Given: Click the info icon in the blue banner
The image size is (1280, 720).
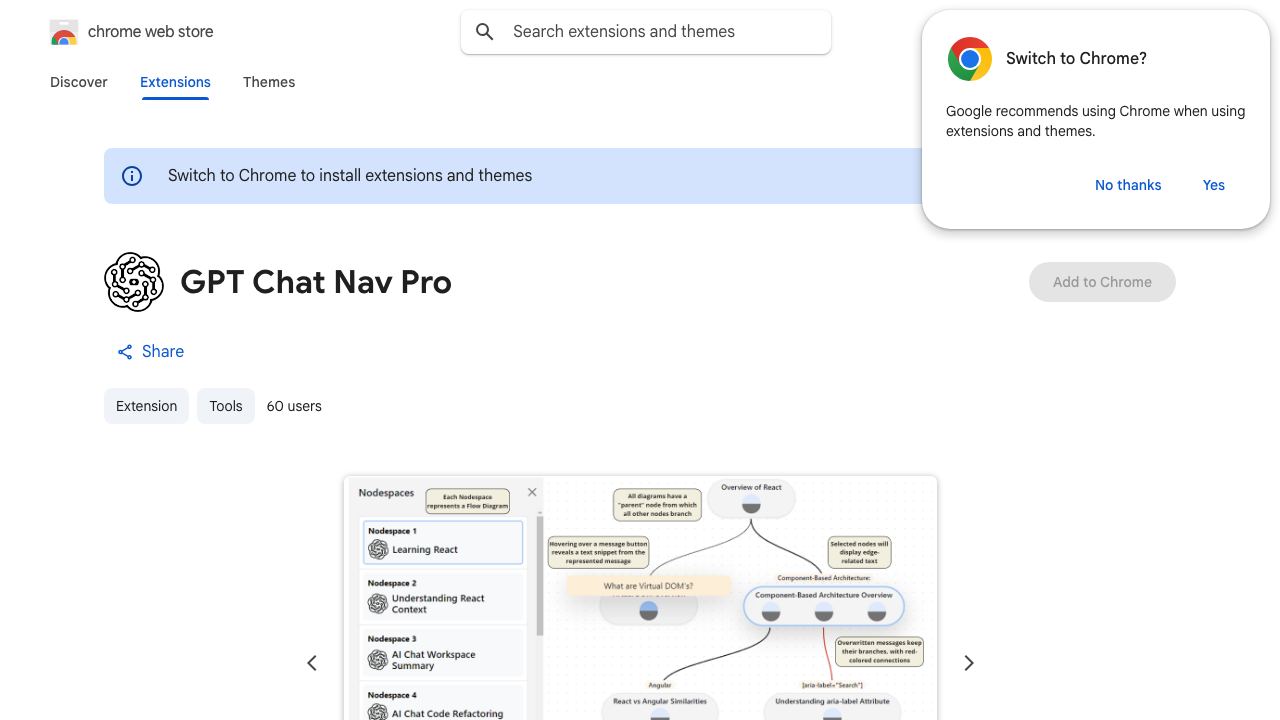Looking at the screenshot, I should pos(132,176).
